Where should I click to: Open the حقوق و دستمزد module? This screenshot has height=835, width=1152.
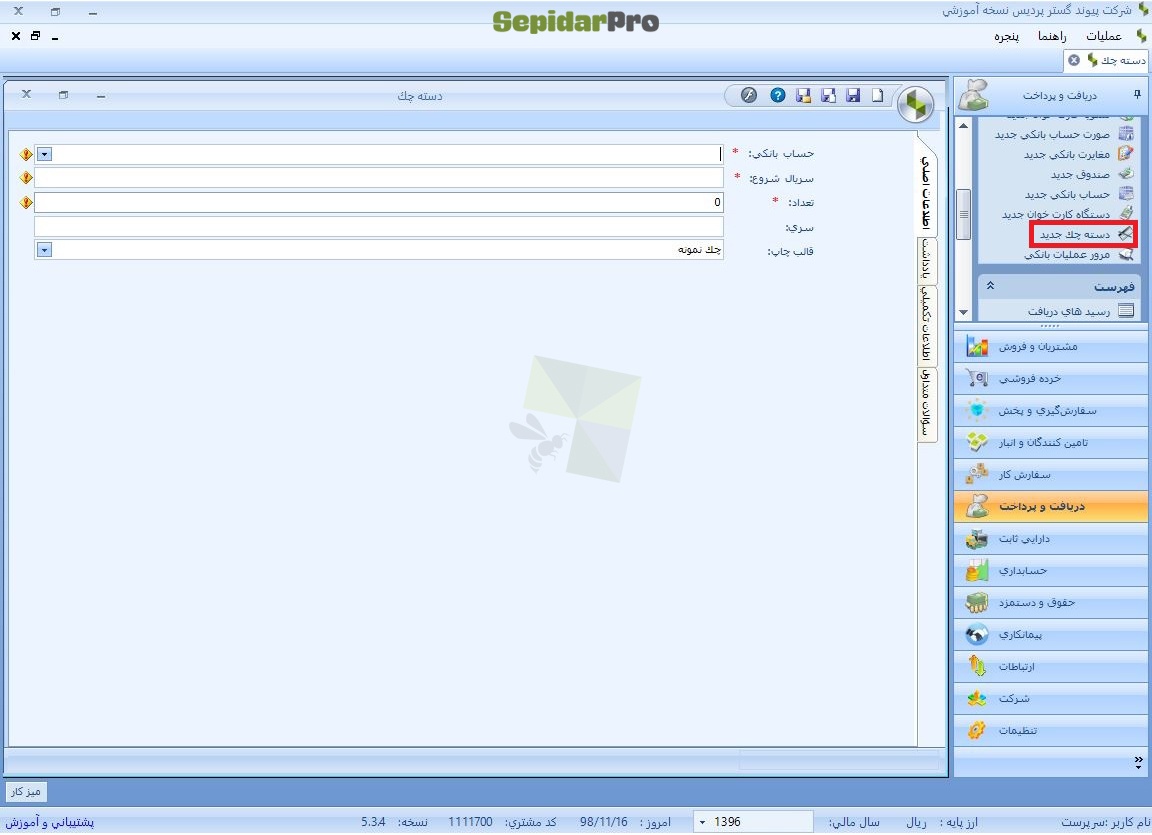pos(1051,602)
